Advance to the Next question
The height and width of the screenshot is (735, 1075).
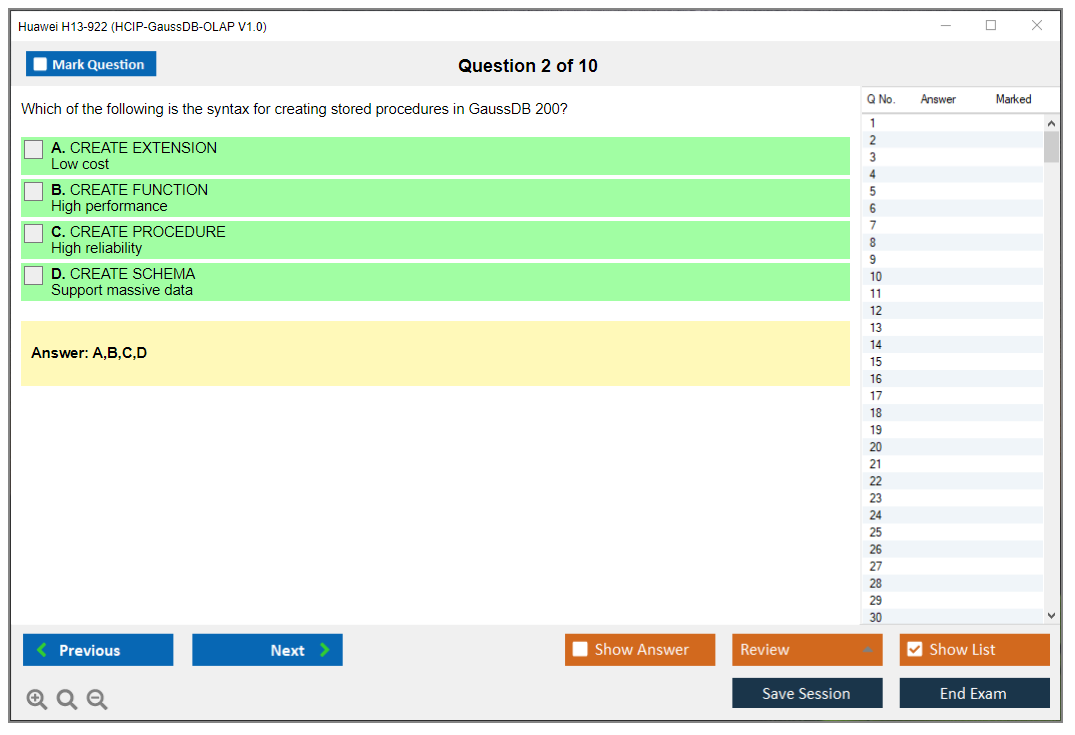coord(267,650)
